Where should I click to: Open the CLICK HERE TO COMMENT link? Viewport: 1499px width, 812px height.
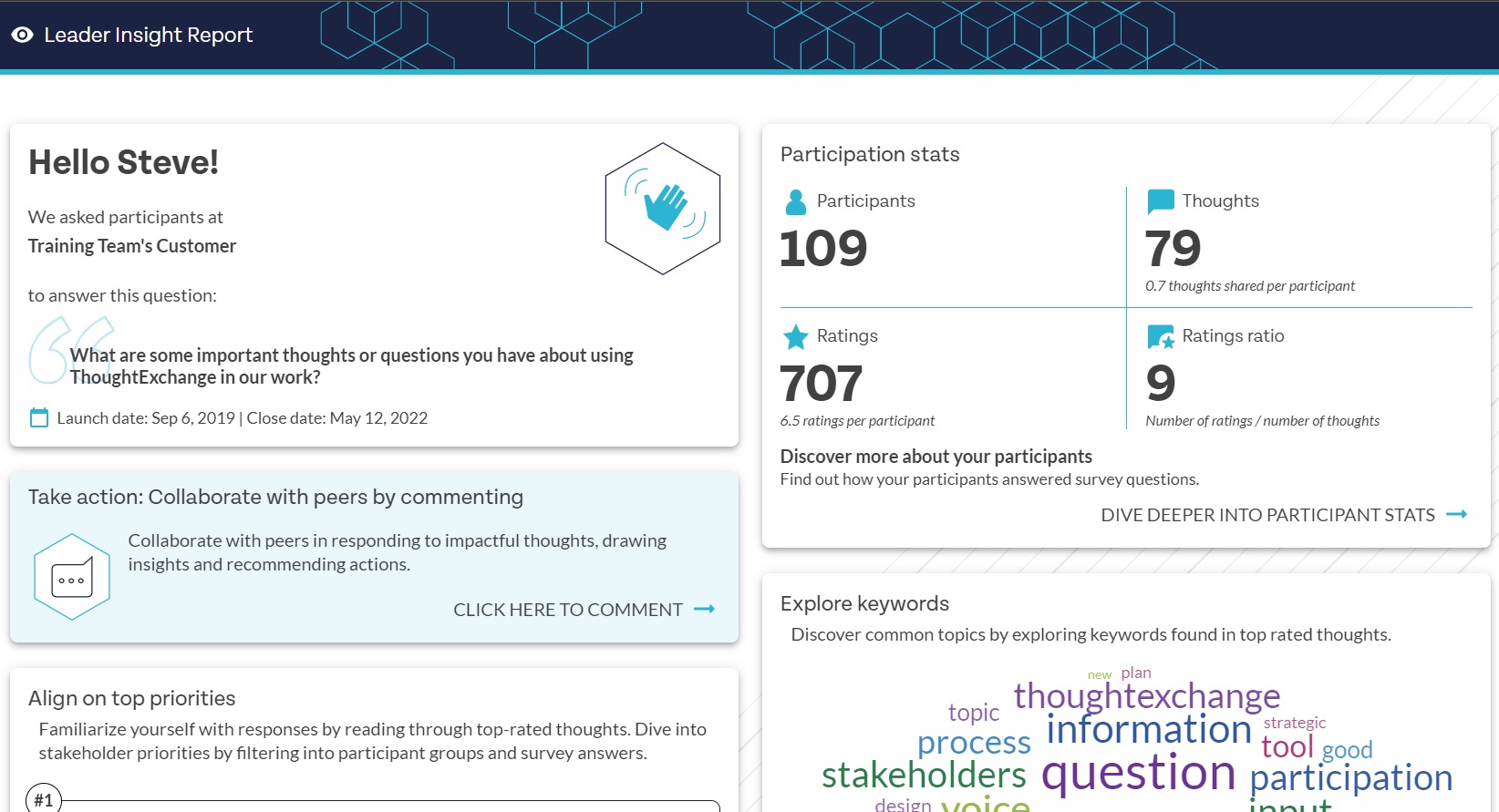click(568, 610)
